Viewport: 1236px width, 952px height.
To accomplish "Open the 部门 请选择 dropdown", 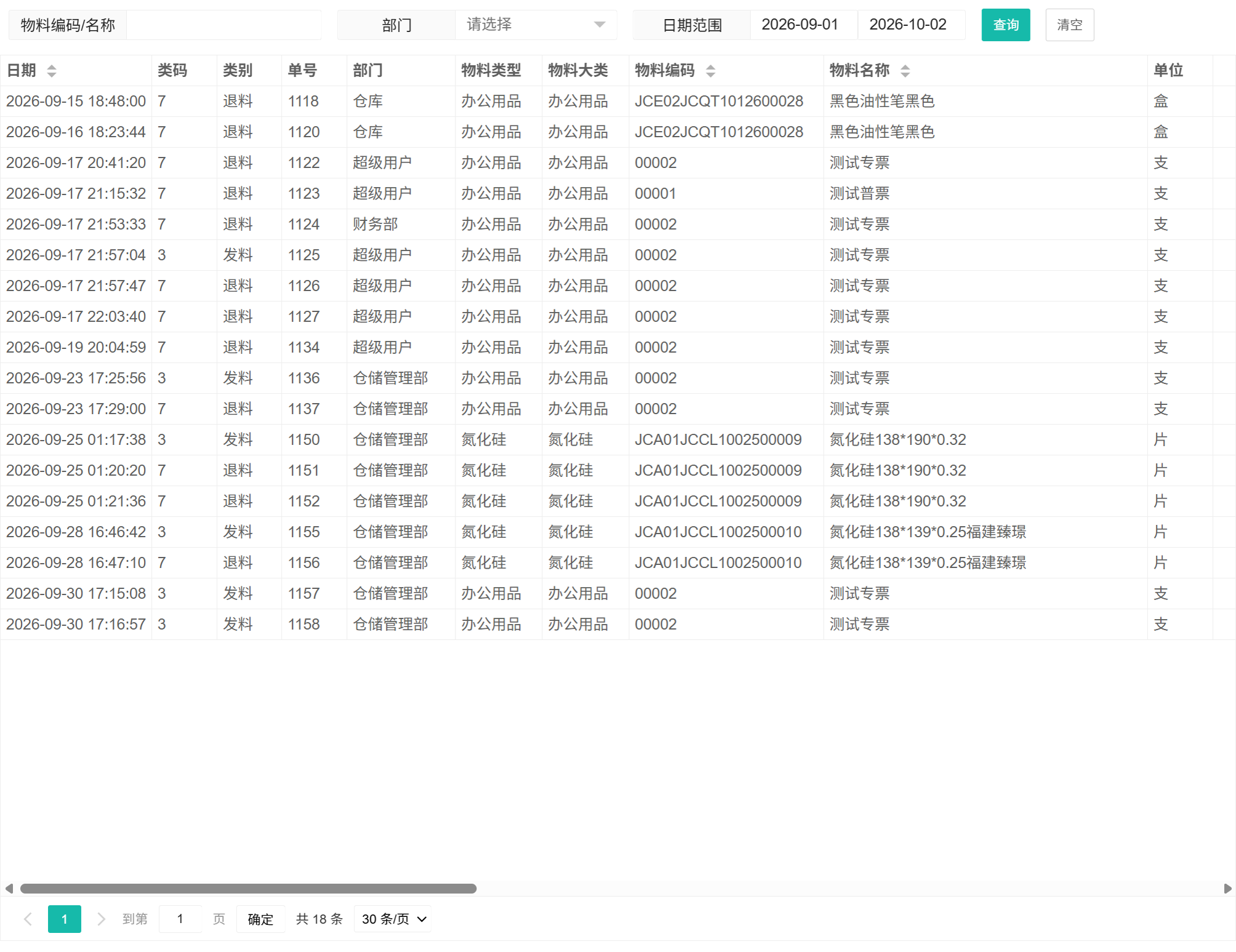I will (536, 25).
